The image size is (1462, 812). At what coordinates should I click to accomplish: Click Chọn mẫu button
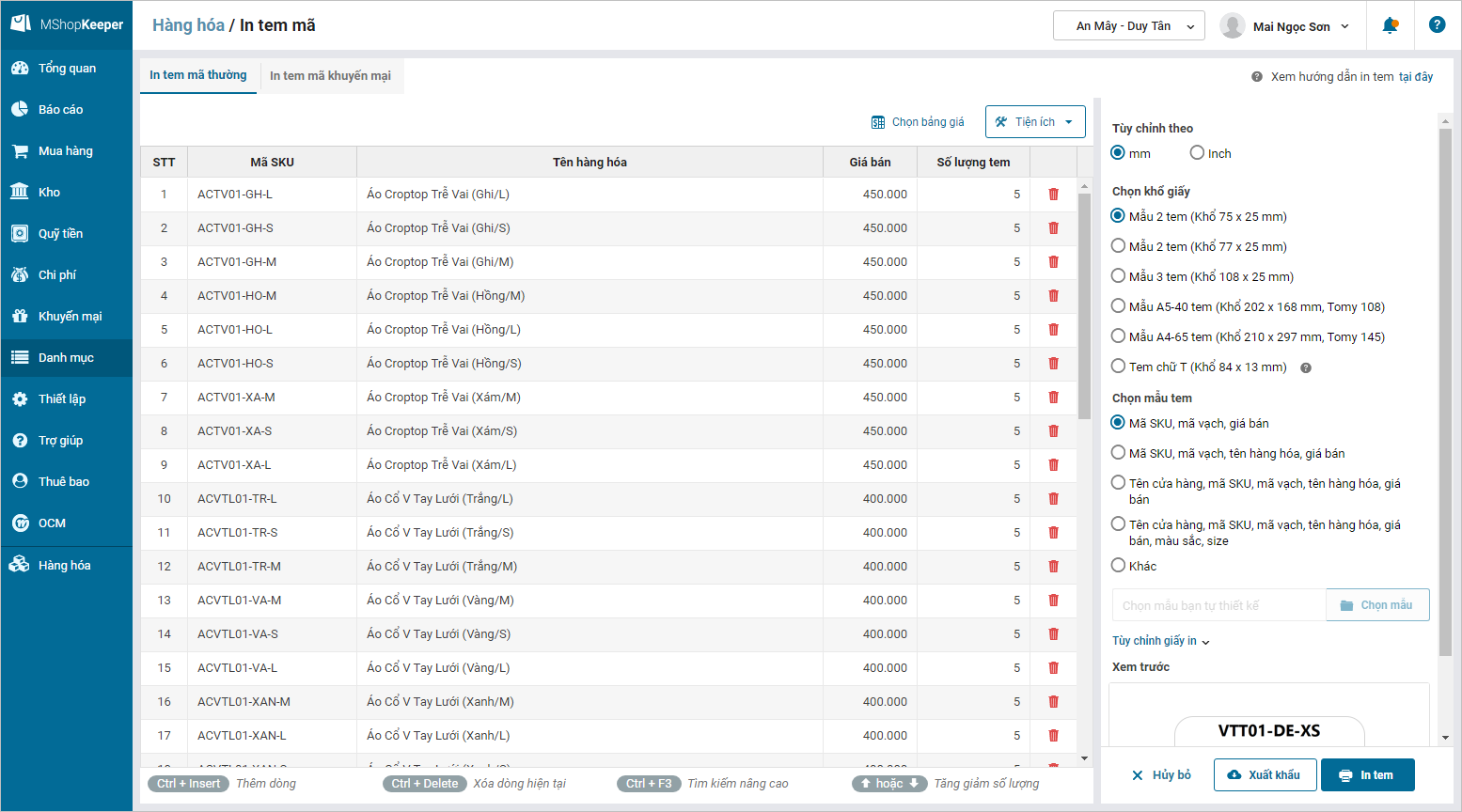coord(1377,605)
